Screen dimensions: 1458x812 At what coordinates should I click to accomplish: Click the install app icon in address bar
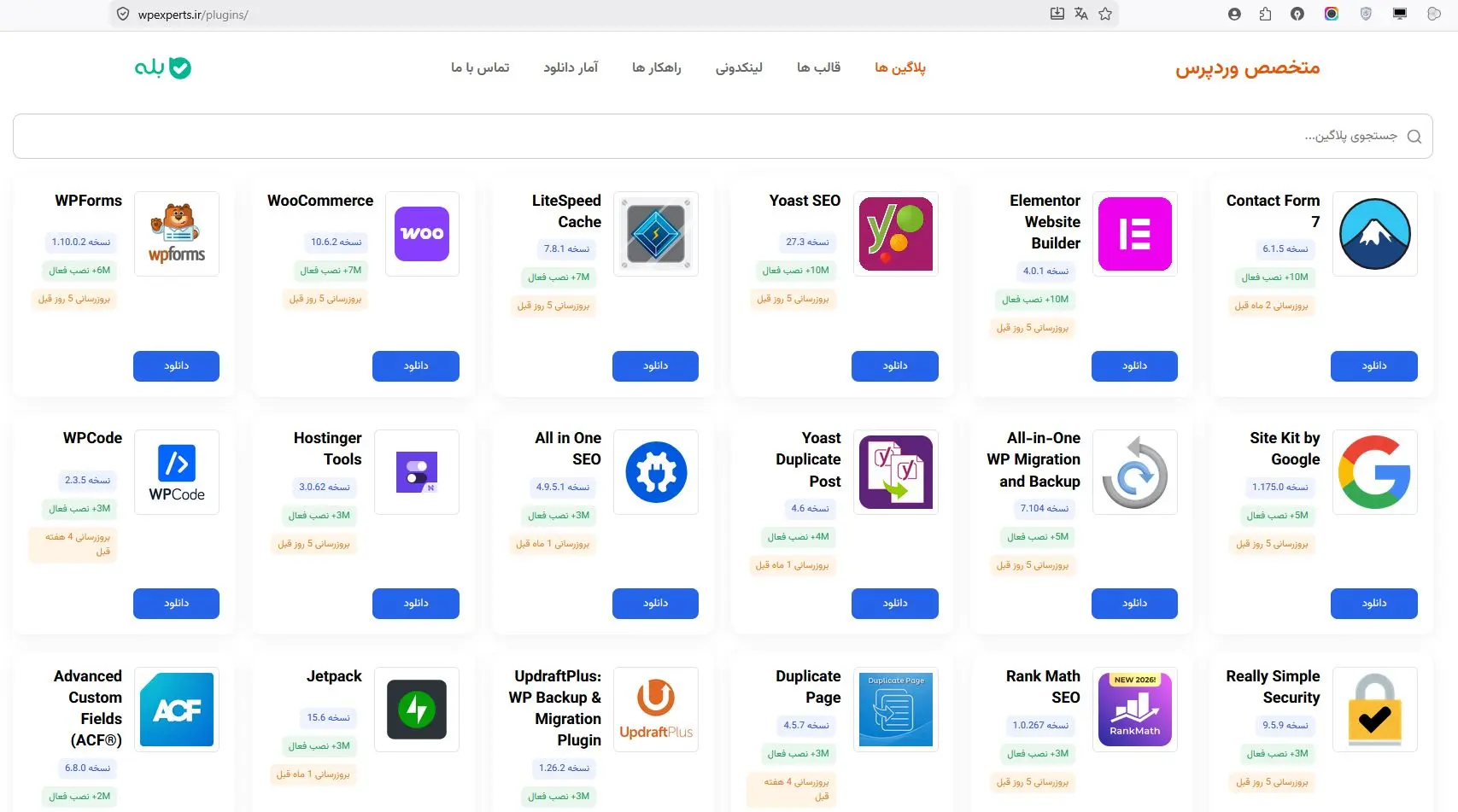coord(1057,14)
